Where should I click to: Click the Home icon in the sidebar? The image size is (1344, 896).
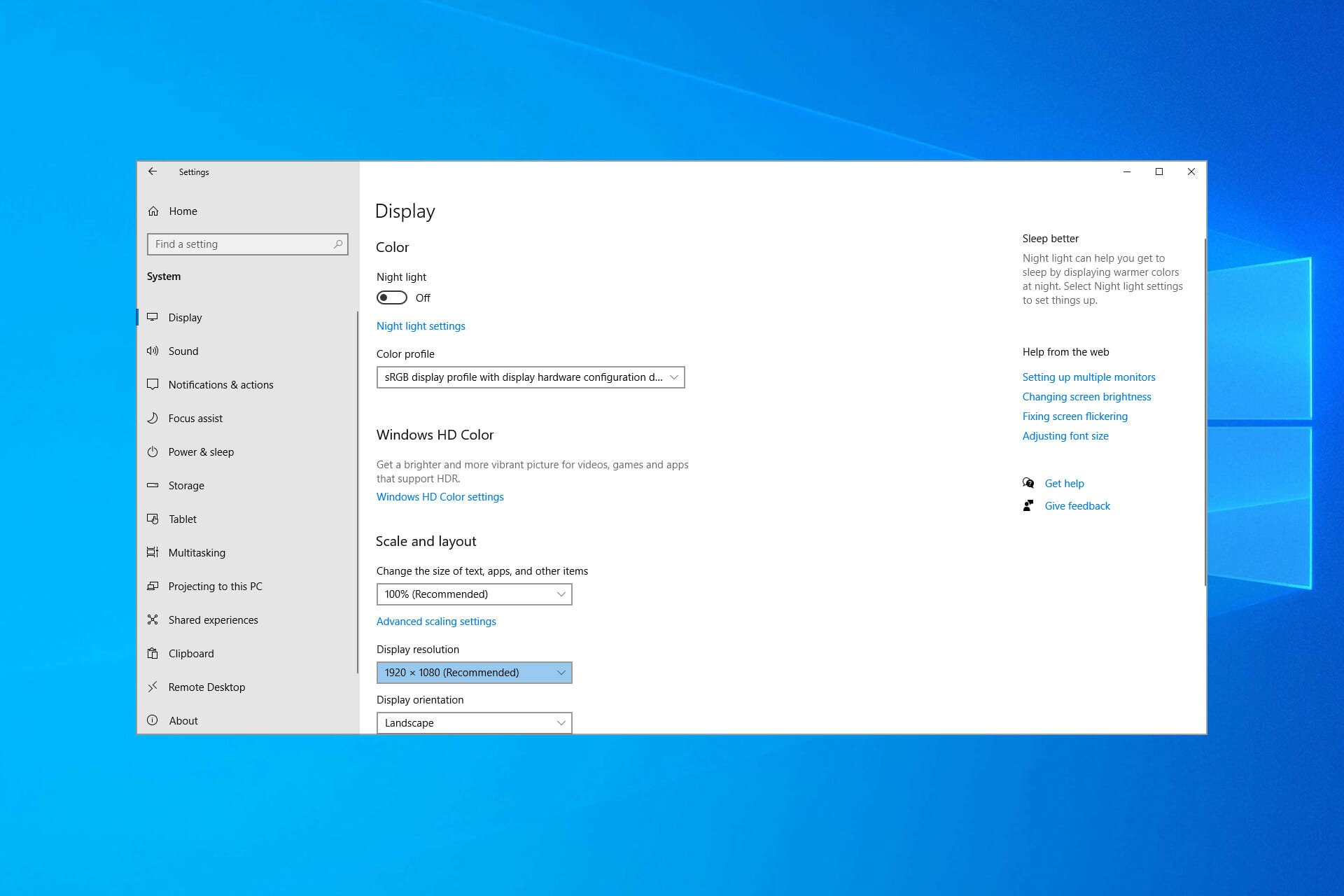pyautogui.click(x=153, y=211)
